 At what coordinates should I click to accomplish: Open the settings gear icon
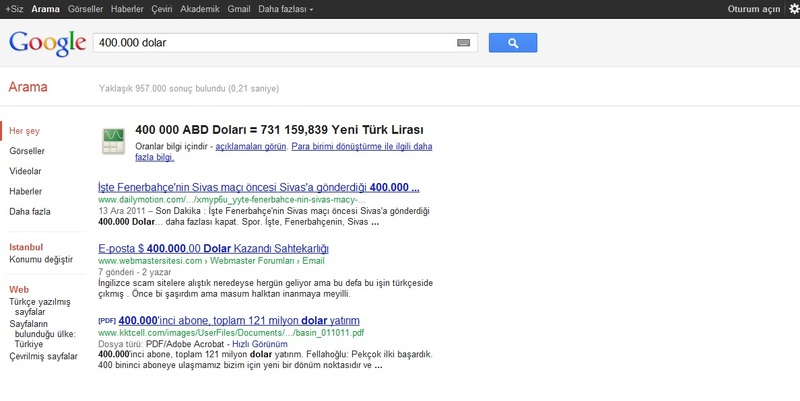(794, 9)
